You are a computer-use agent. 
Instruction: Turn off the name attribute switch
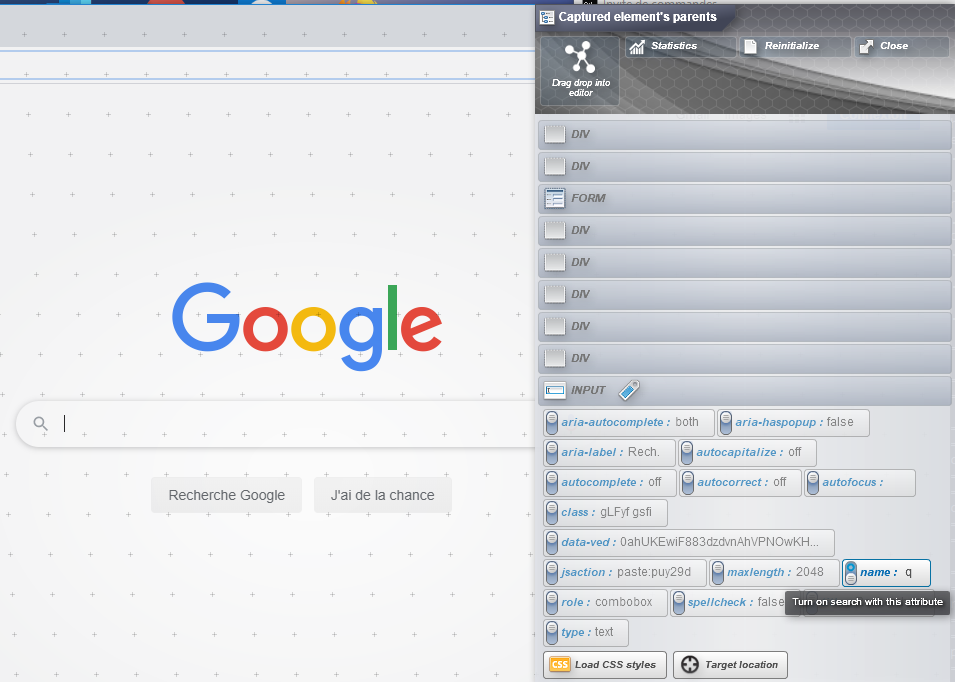pyautogui.click(x=851, y=572)
